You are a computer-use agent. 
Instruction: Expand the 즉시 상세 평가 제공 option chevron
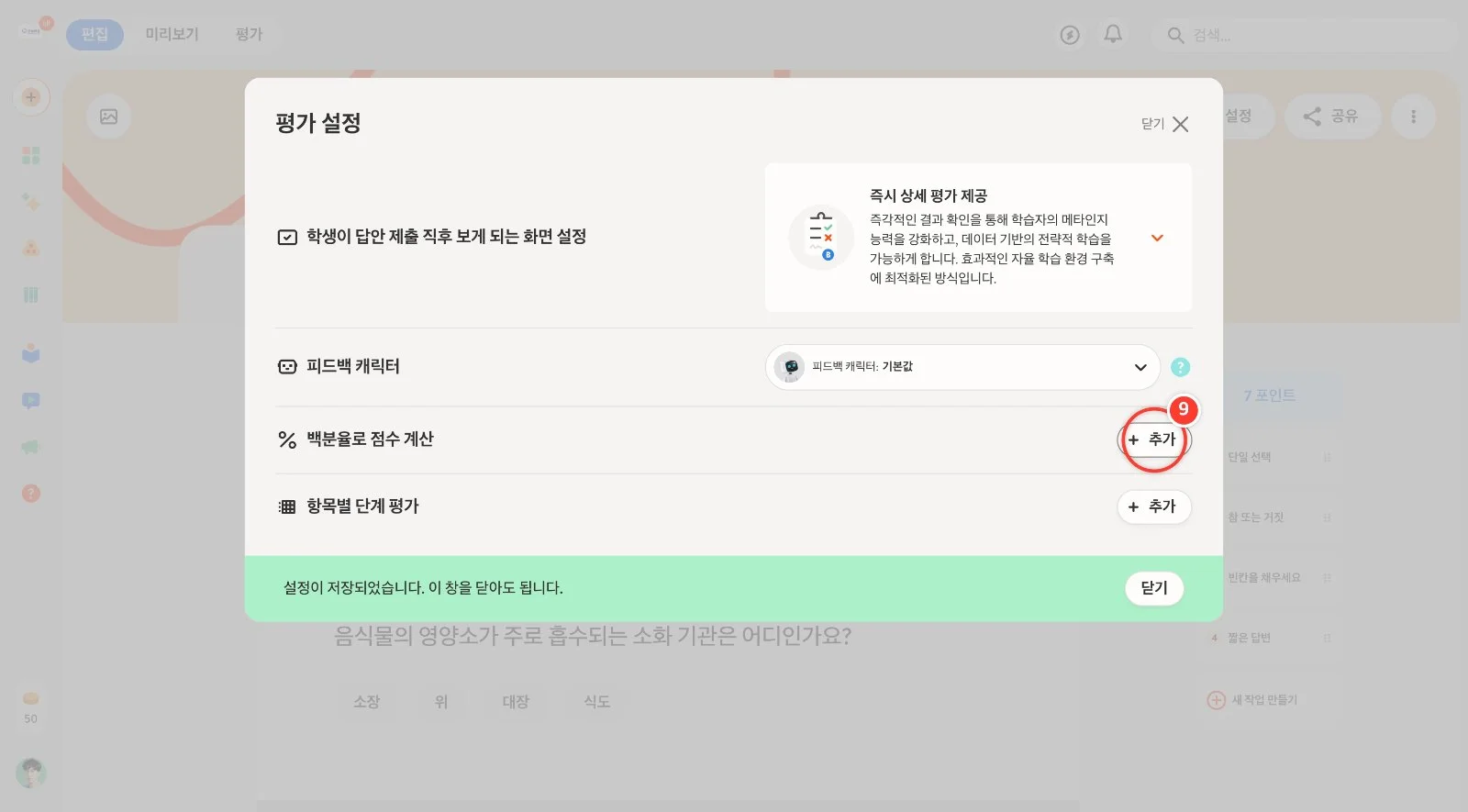click(x=1157, y=238)
